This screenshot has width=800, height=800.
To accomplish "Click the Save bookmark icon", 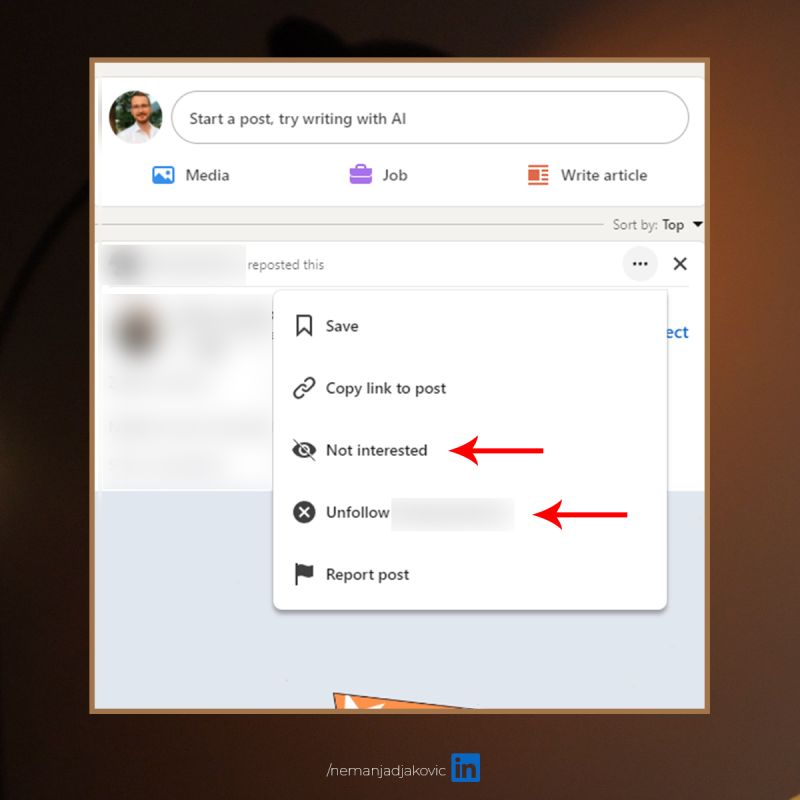I will [x=304, y=326].
